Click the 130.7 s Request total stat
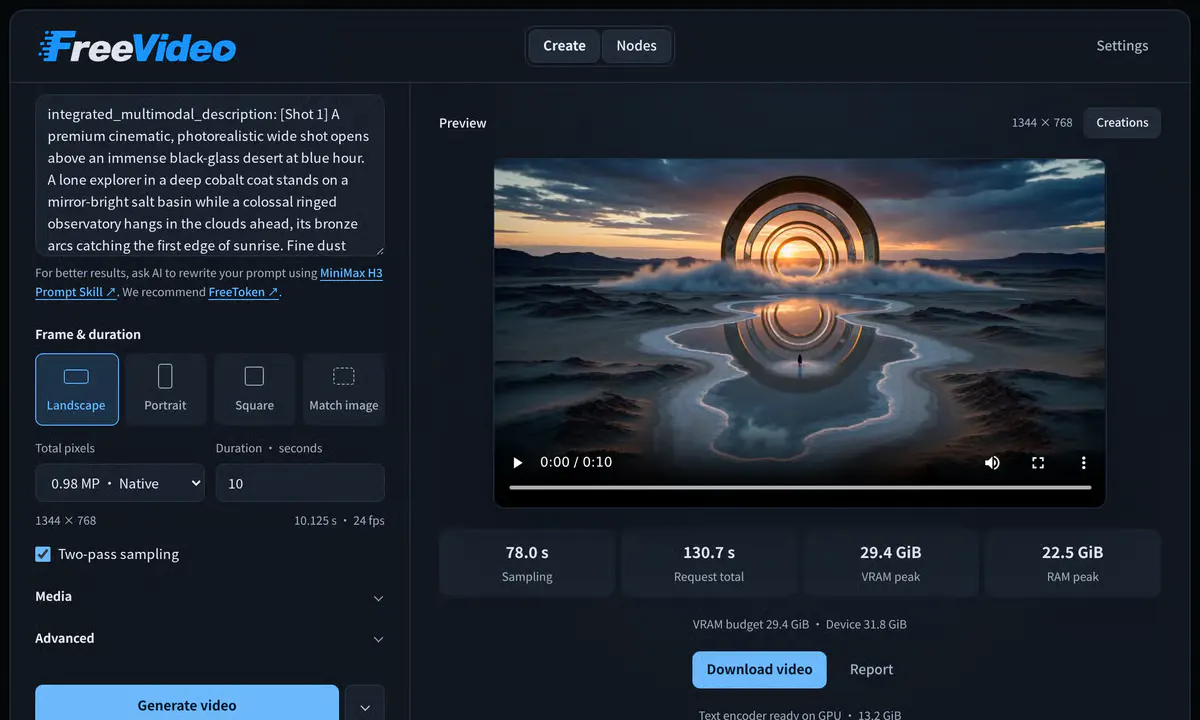This screenshot has height=720, width=1200. tap(709, 563)
